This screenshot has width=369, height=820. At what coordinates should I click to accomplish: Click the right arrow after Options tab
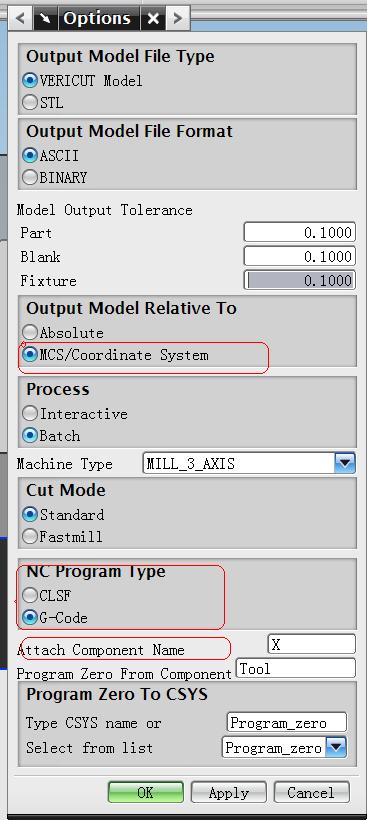[178, 19]
